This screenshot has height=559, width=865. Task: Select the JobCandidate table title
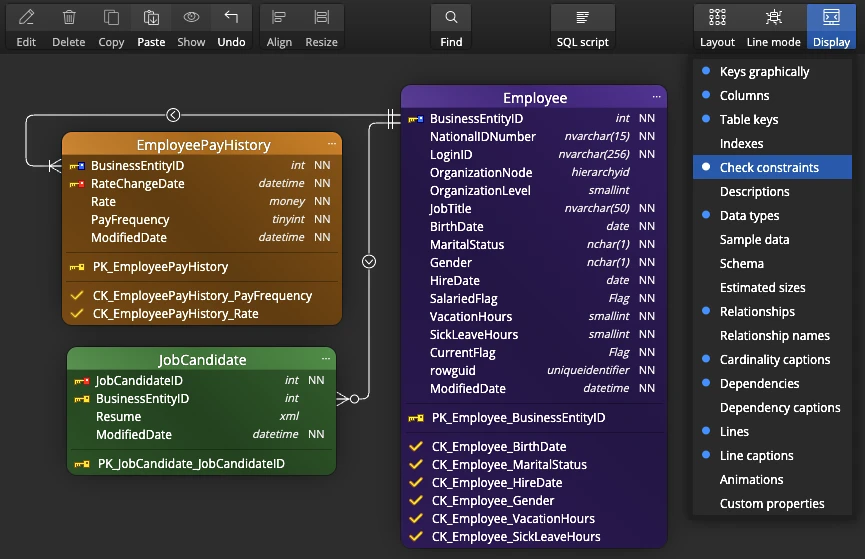[202, 360]
